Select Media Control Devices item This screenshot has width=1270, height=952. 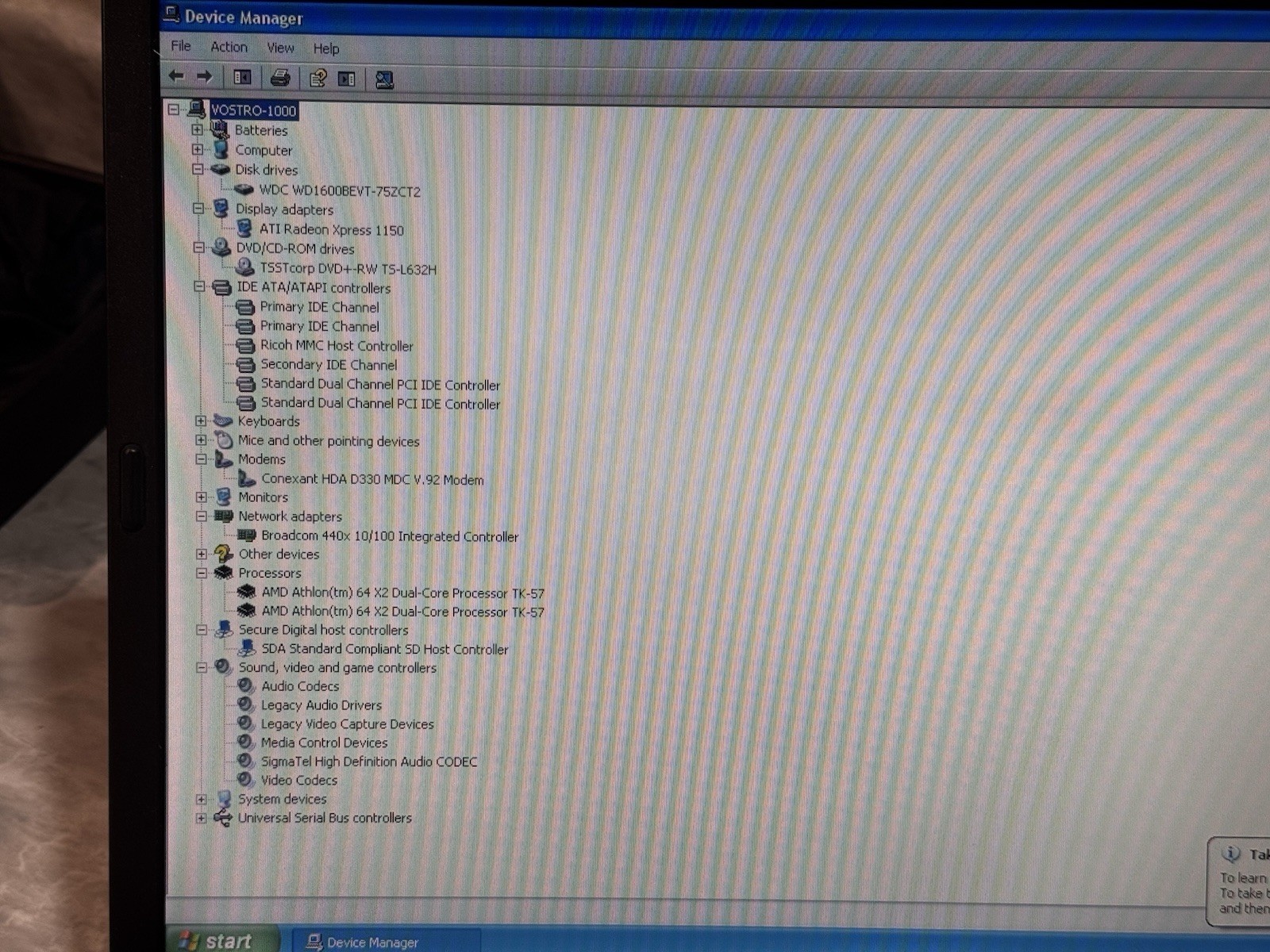[324, 743]
